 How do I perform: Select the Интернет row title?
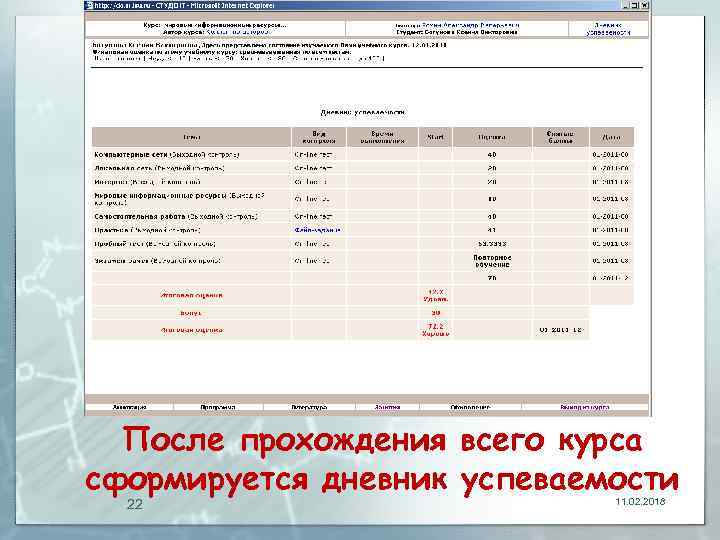147,182
